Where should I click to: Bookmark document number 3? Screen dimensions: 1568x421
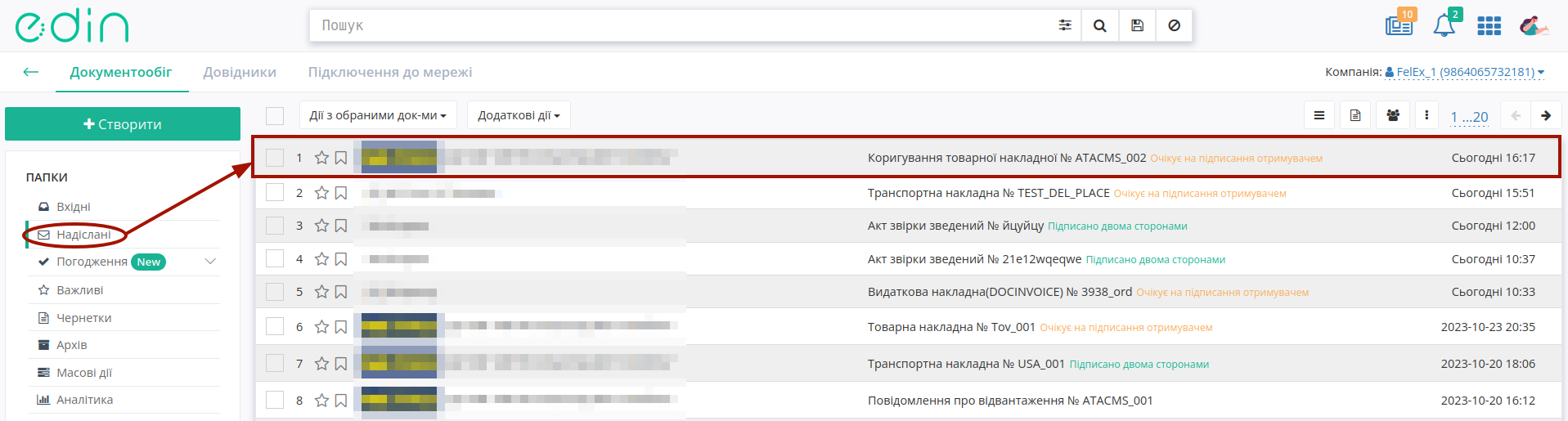(341, 226)
